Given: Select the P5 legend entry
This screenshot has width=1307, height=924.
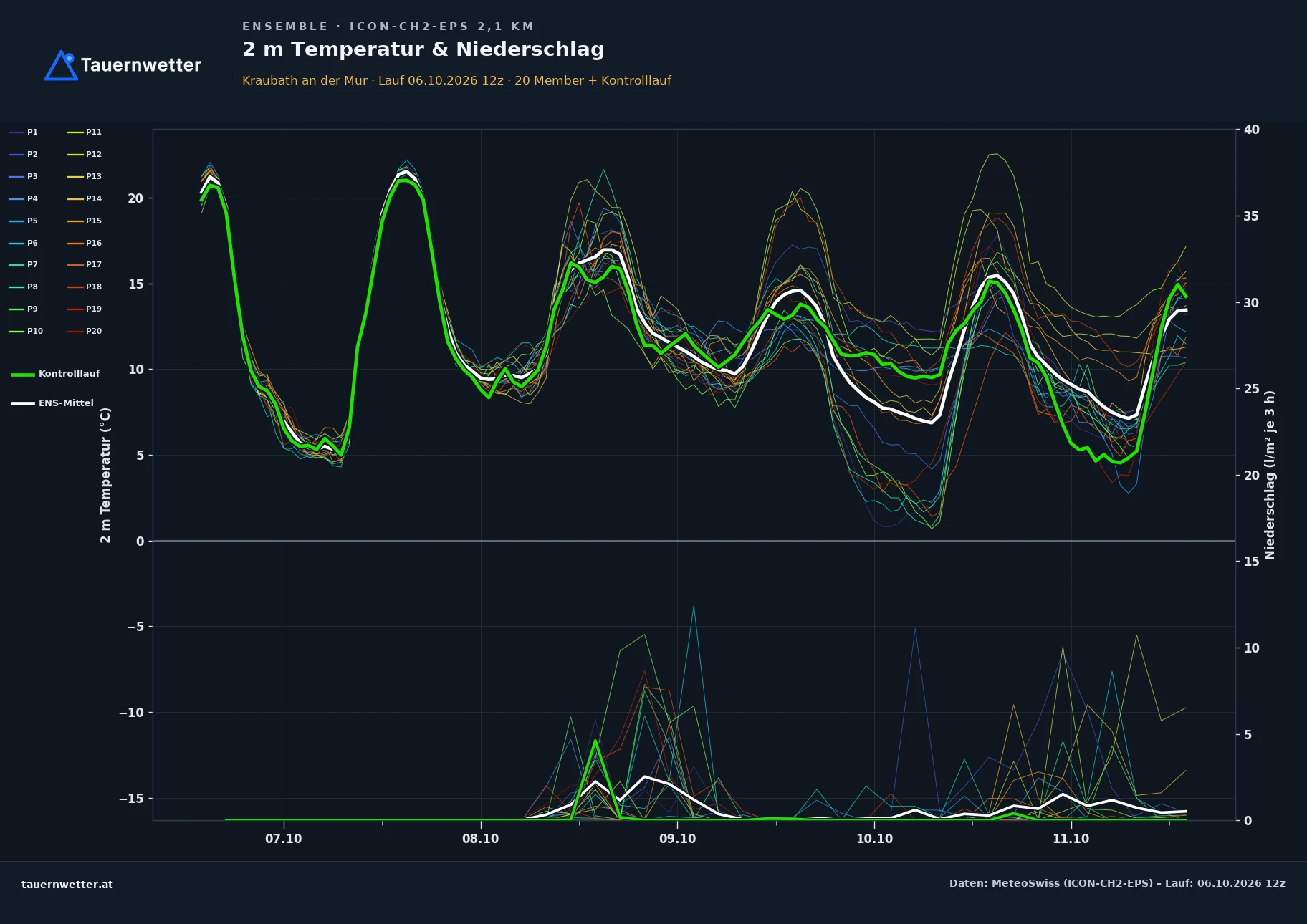Looking at the screenshot, I should (24, 221).
